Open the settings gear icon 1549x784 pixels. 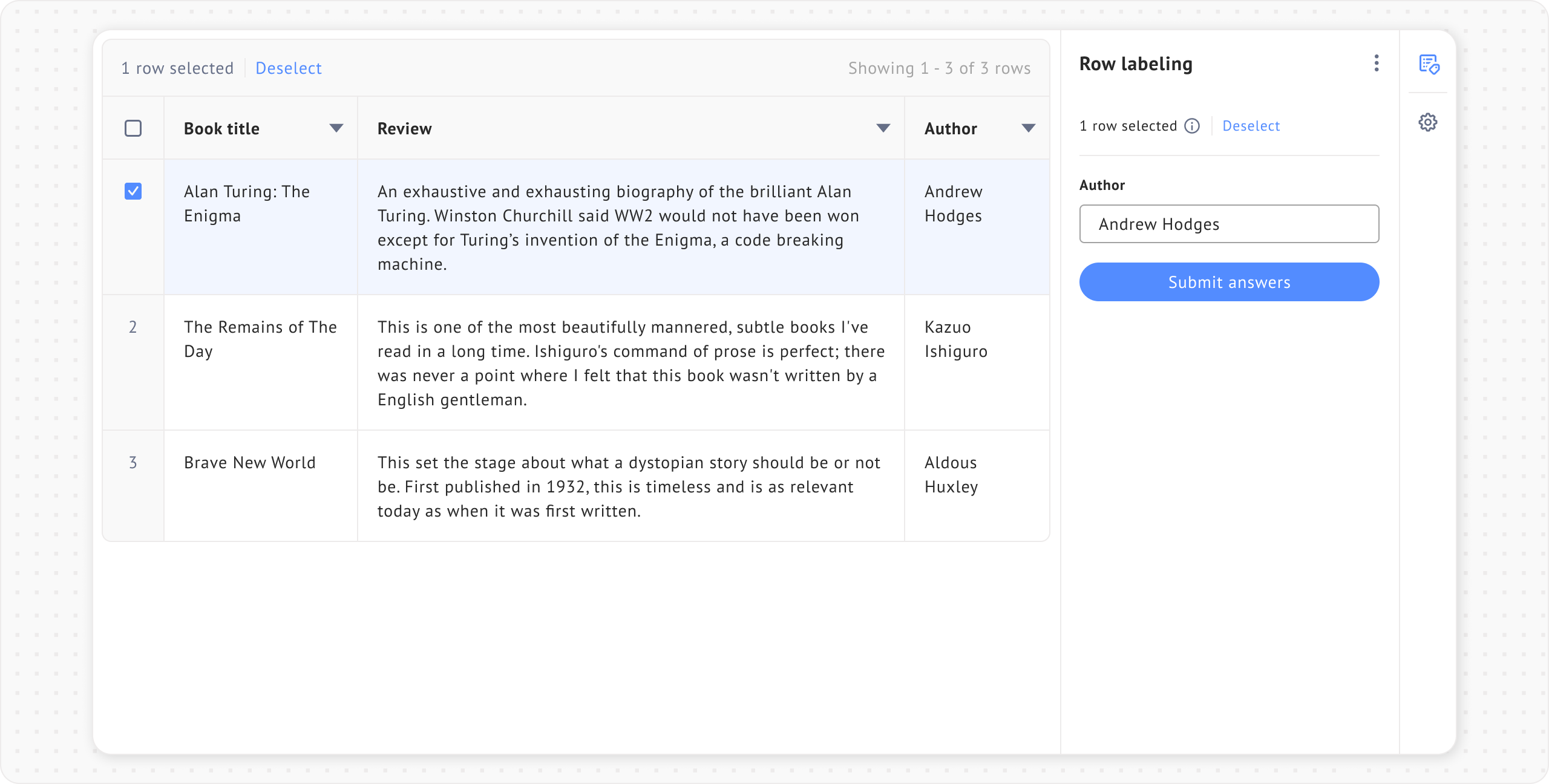click(1428, 122)
